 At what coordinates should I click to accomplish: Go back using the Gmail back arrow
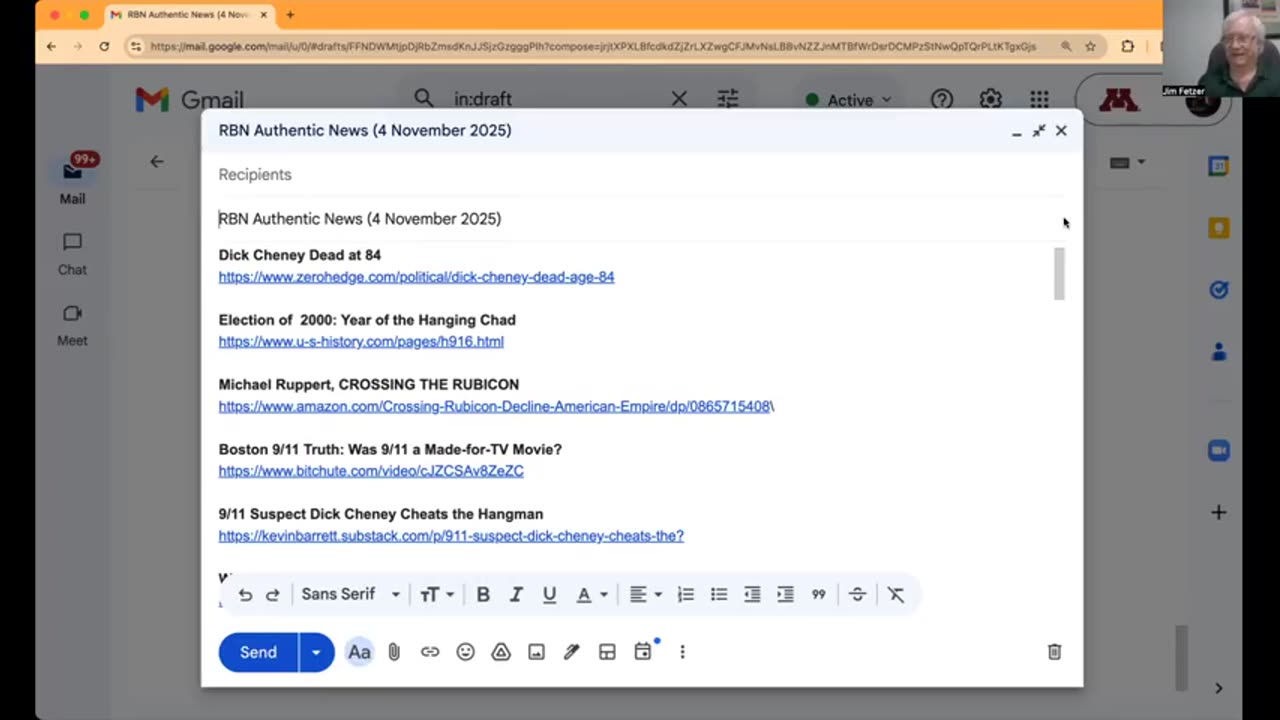pyautogui.click(x=156, y=161)
